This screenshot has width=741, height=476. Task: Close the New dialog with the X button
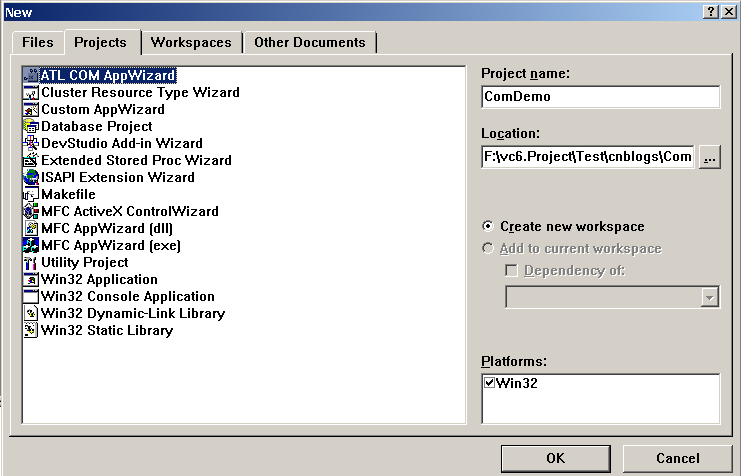[x=729, y=12]
